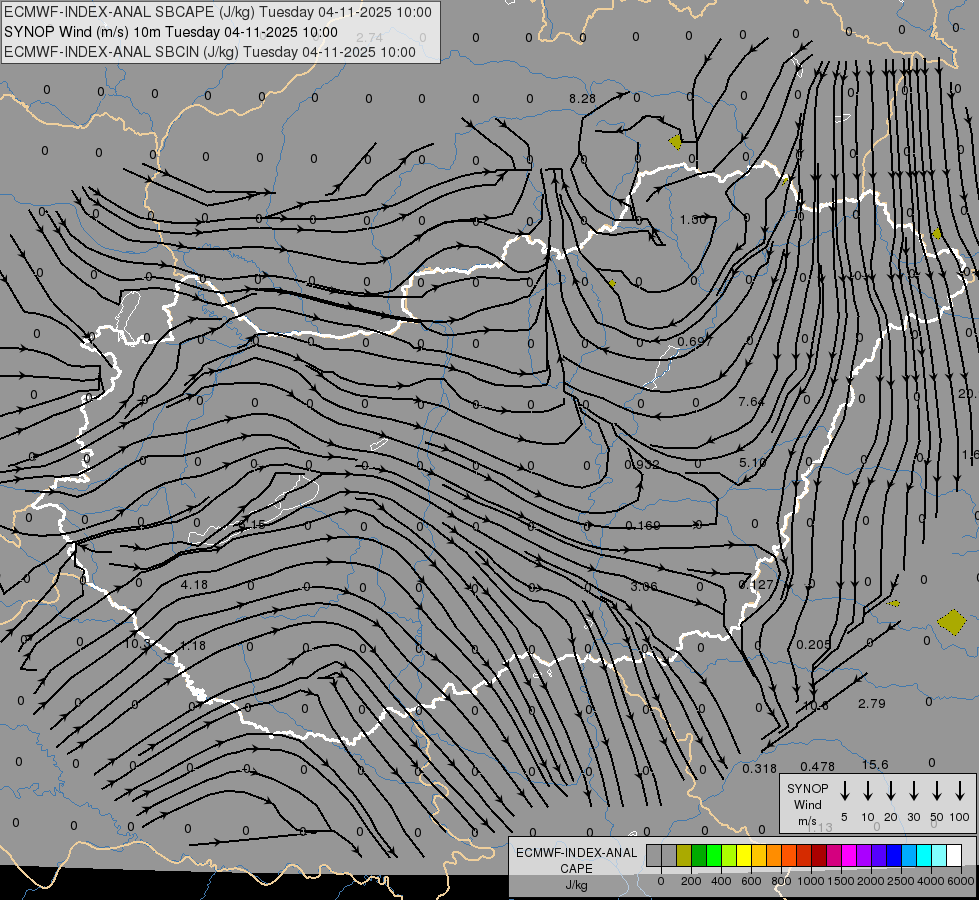Click the 0.318 CAPE value

pos(759,768)
